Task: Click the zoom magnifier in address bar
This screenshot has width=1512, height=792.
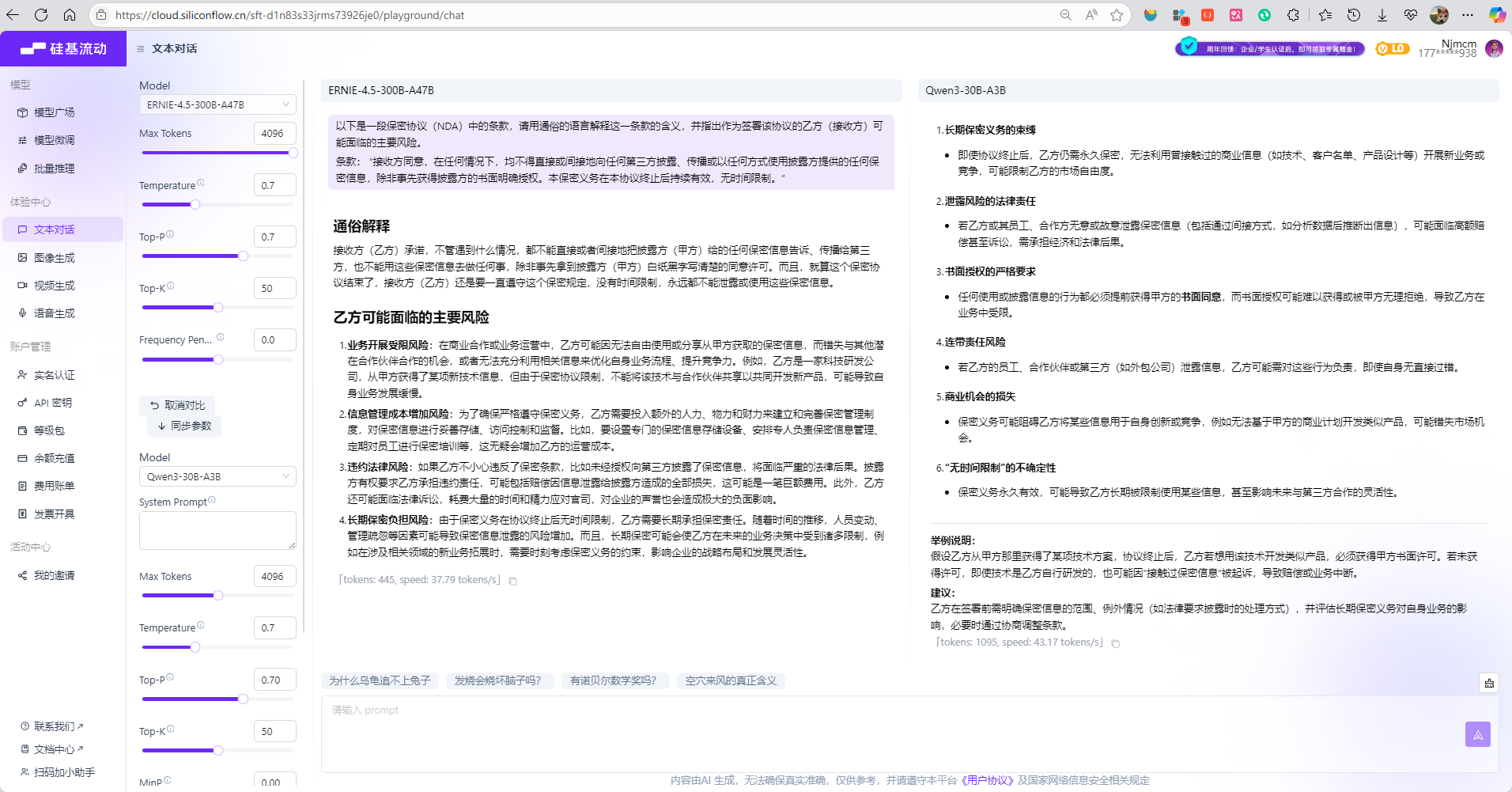Action: (x=1065, y=15)
